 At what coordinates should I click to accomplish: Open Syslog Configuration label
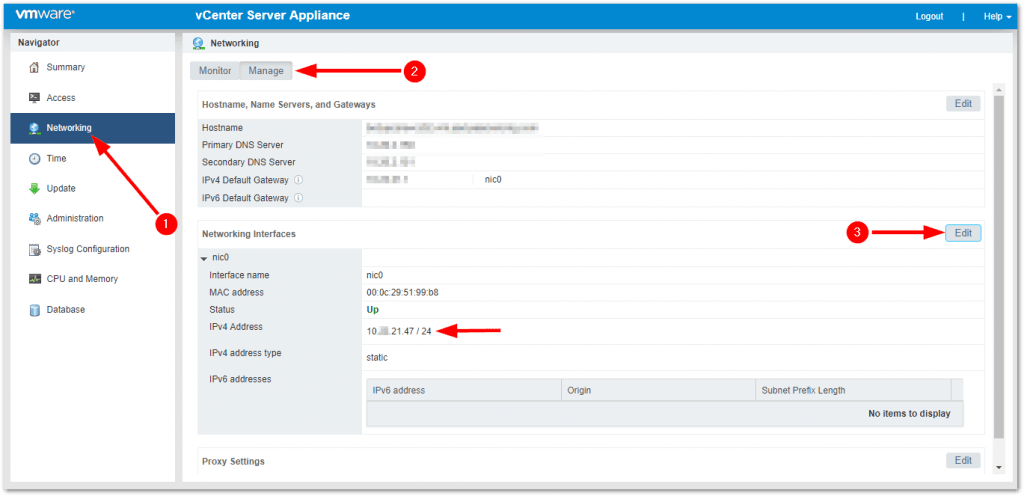[x=88, y=249]
